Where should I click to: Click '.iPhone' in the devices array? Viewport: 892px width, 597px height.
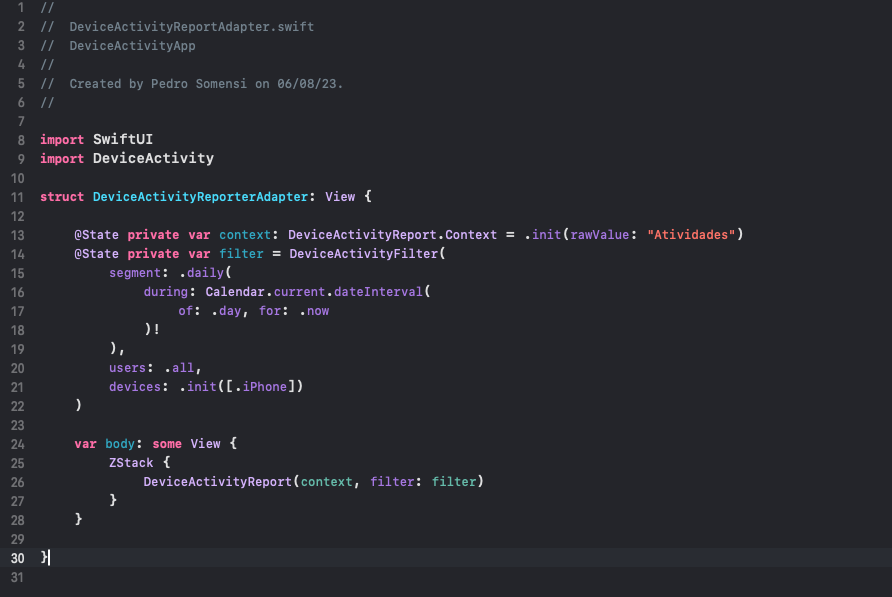(261, 386)
